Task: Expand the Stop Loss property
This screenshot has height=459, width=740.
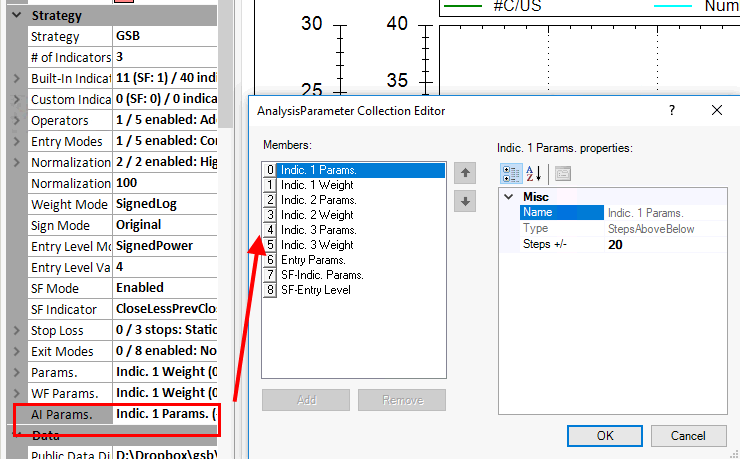Action: coord(16,331)
